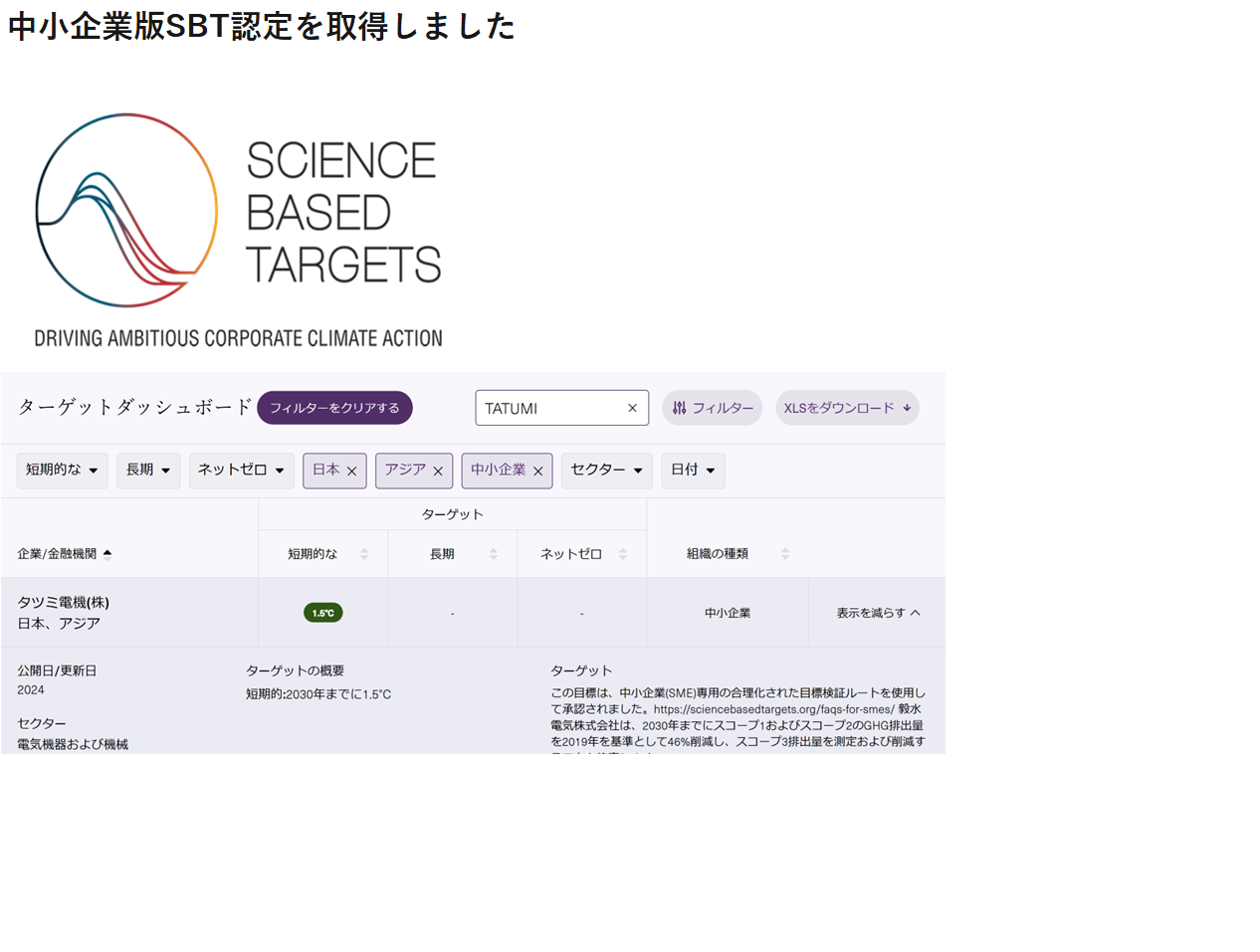
Task: Open the 短期的な filter dropdown
Action: click(62, 470)
